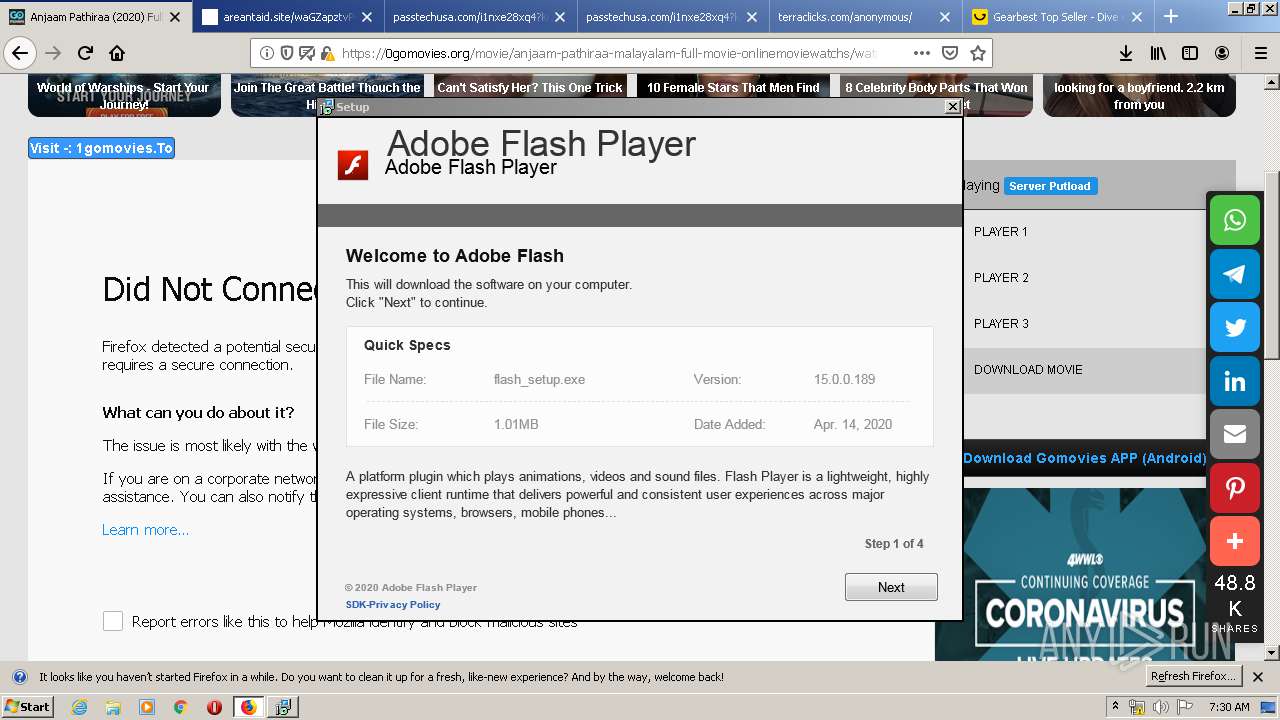Open 'Join The Great Battle' ad thumbnail
This screenshot has width=1280, height=720.
327,96
